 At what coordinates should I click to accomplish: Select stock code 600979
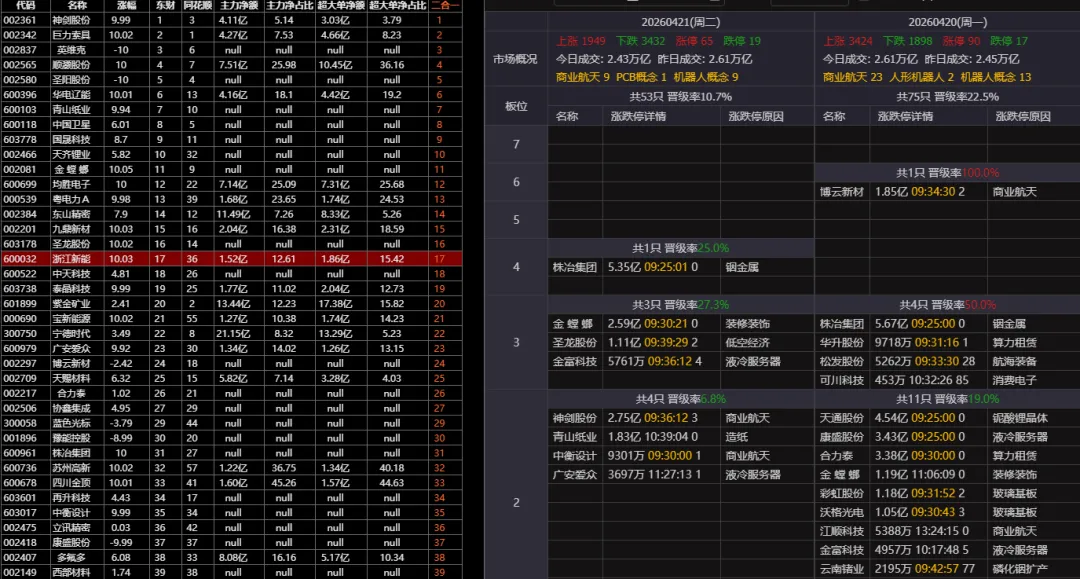(20, 348)
